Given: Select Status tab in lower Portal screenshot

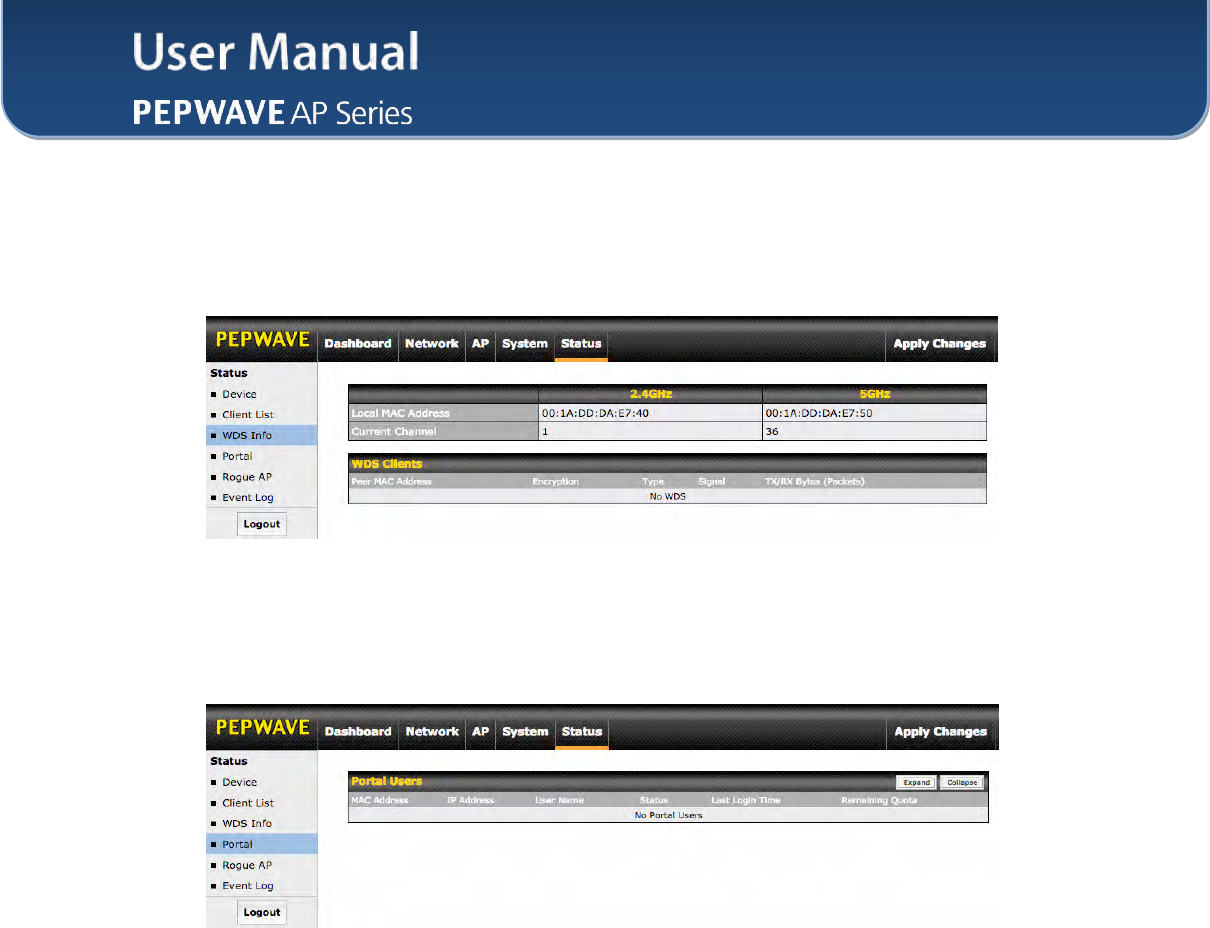Looking at the screenshot, I should pos(581,731).
